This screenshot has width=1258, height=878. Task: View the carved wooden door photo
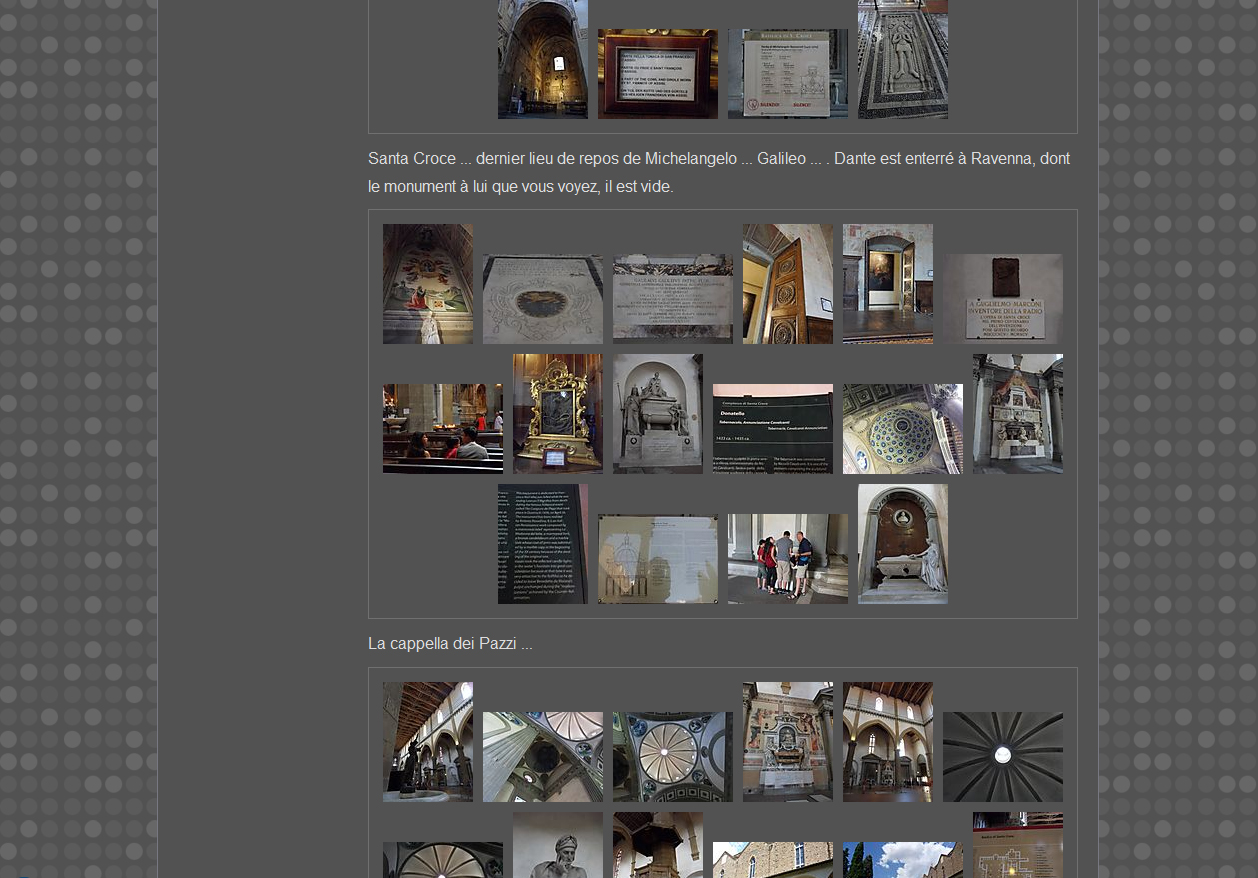(787, 284)
